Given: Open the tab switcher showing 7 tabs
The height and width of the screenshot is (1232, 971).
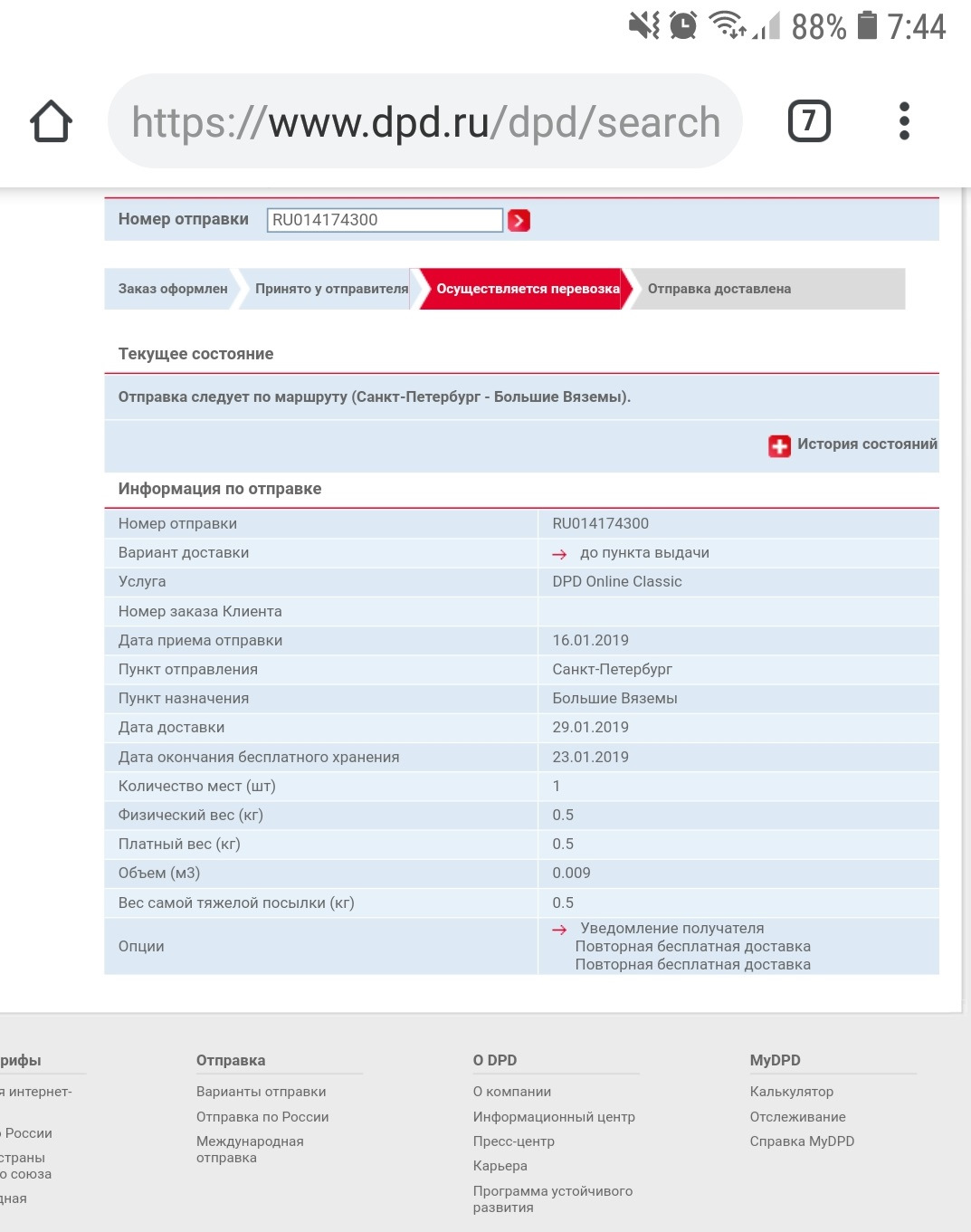Looking at the screenshot, I should tap(809, 121).
